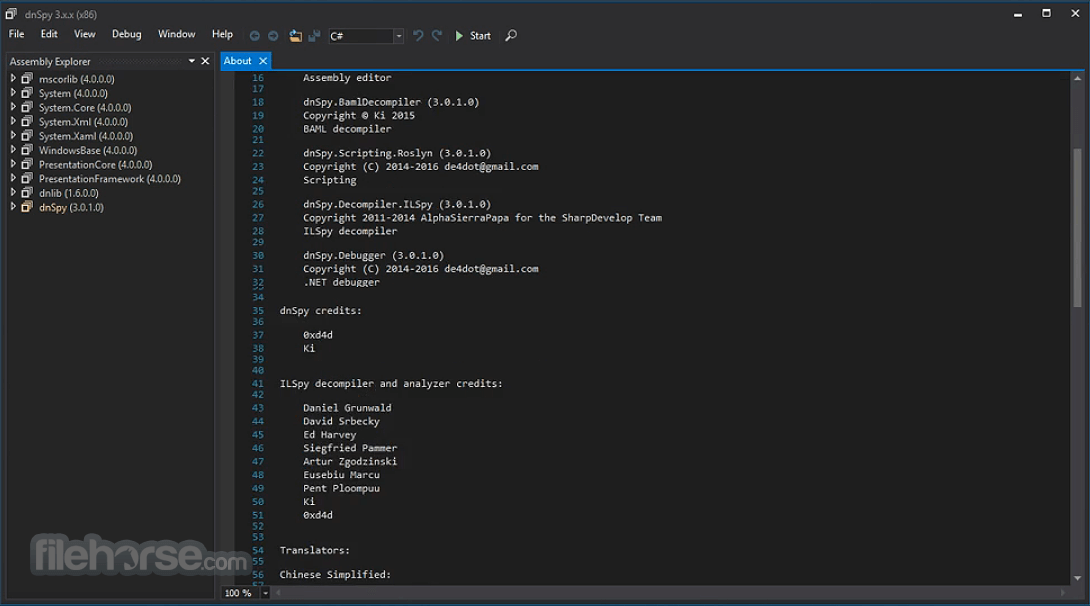Close the Assembly Explorer panel

pyautogui.click(x=205, y=61)
